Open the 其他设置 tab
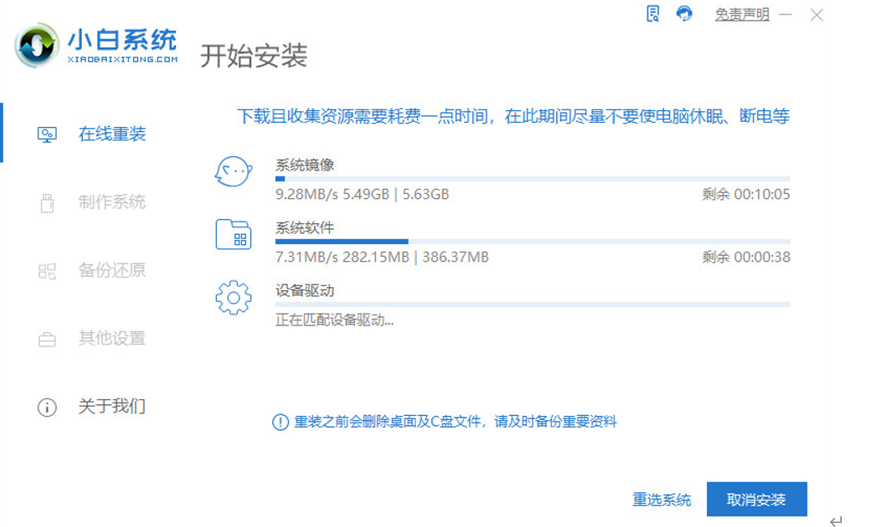This screenshot has height=527, width=870. coord(112,338)
